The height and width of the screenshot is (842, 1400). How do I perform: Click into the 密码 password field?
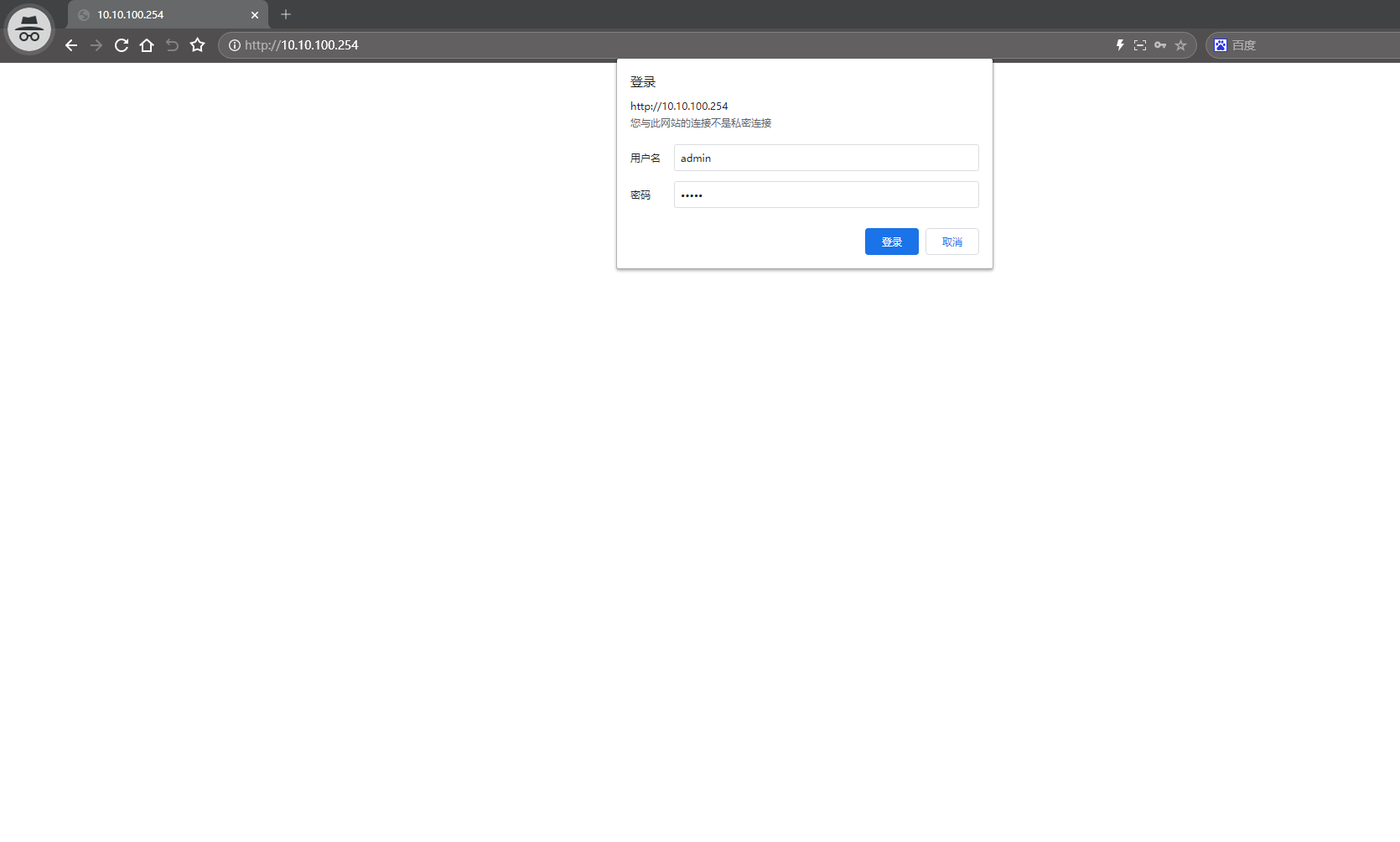pyautogui.click(x=826, y=195)
